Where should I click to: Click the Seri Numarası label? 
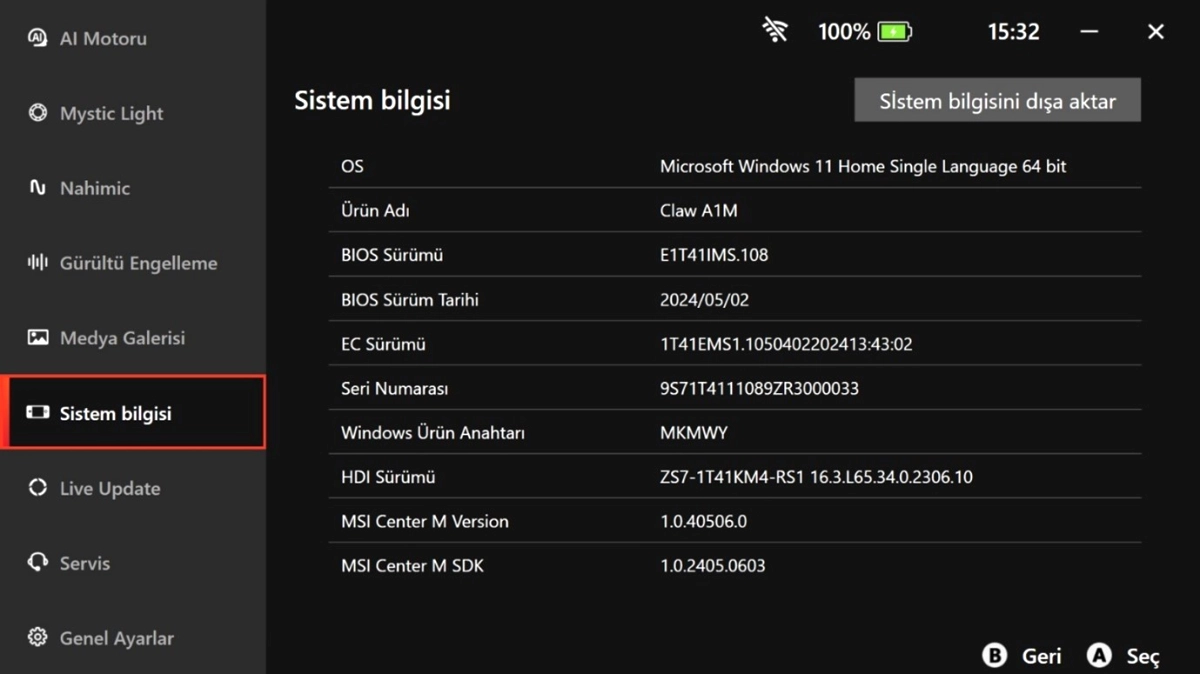(x=395, y=388)
